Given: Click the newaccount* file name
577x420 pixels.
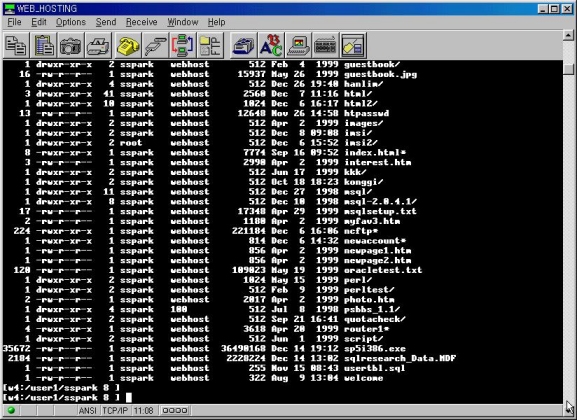Looking at the screenshot, I should tap(375, 241).
